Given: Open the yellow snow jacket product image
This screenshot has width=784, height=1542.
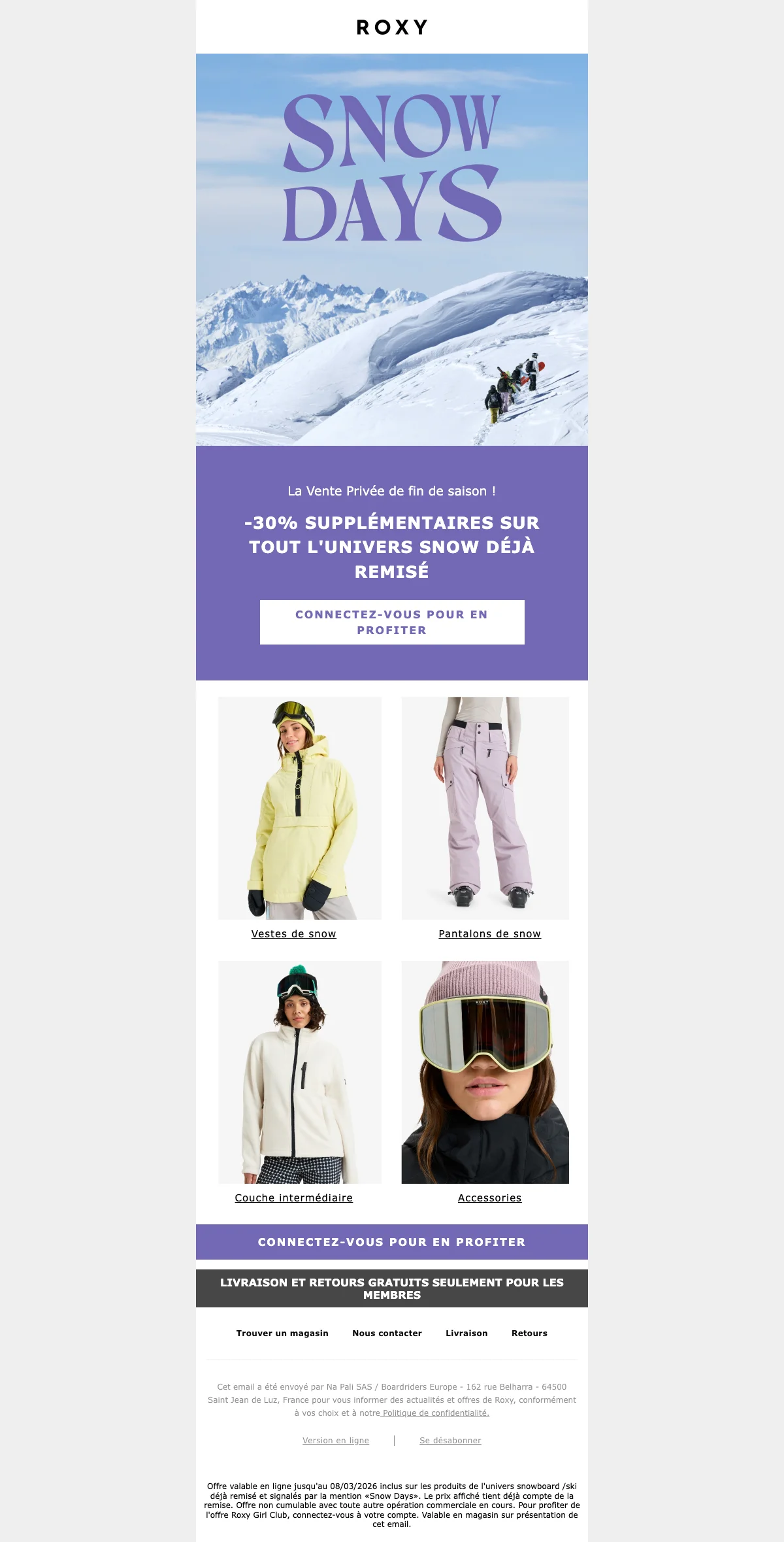Looking at the screenshot, I should (300, 808).
